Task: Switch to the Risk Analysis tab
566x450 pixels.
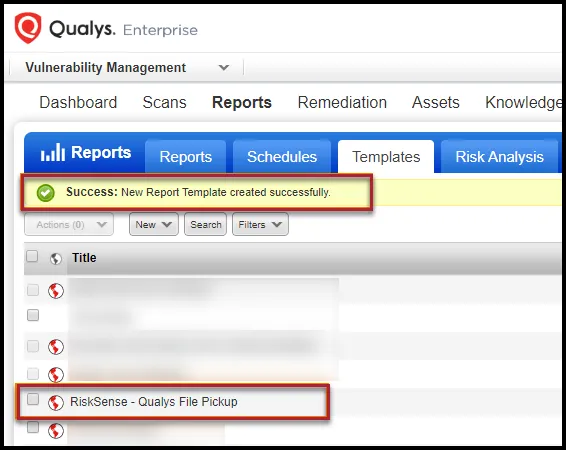Action: (500, 157)
